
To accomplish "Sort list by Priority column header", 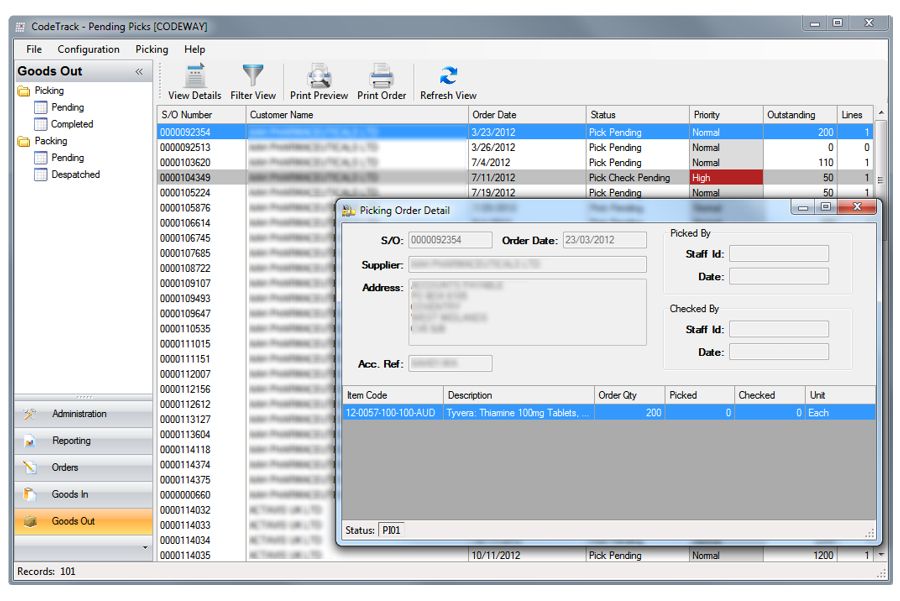I will pyautogui.click(x=707, y=115).
